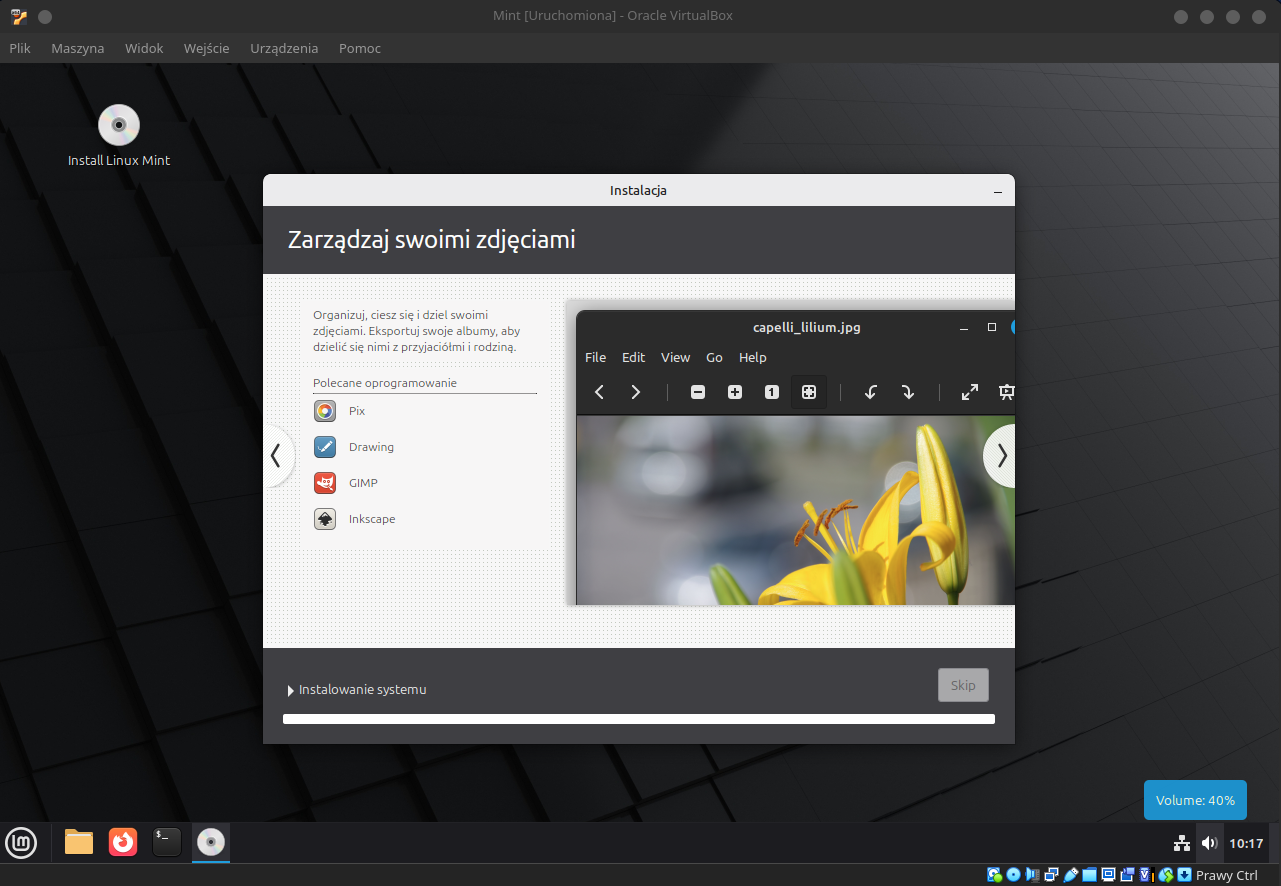
Task: Click the optical disc indicator in status bar
Action: 1013,875
